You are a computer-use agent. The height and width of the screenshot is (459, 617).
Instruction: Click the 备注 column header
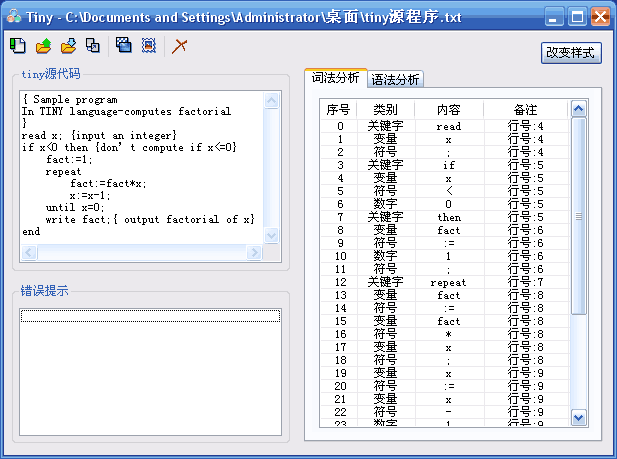(525, 108)
